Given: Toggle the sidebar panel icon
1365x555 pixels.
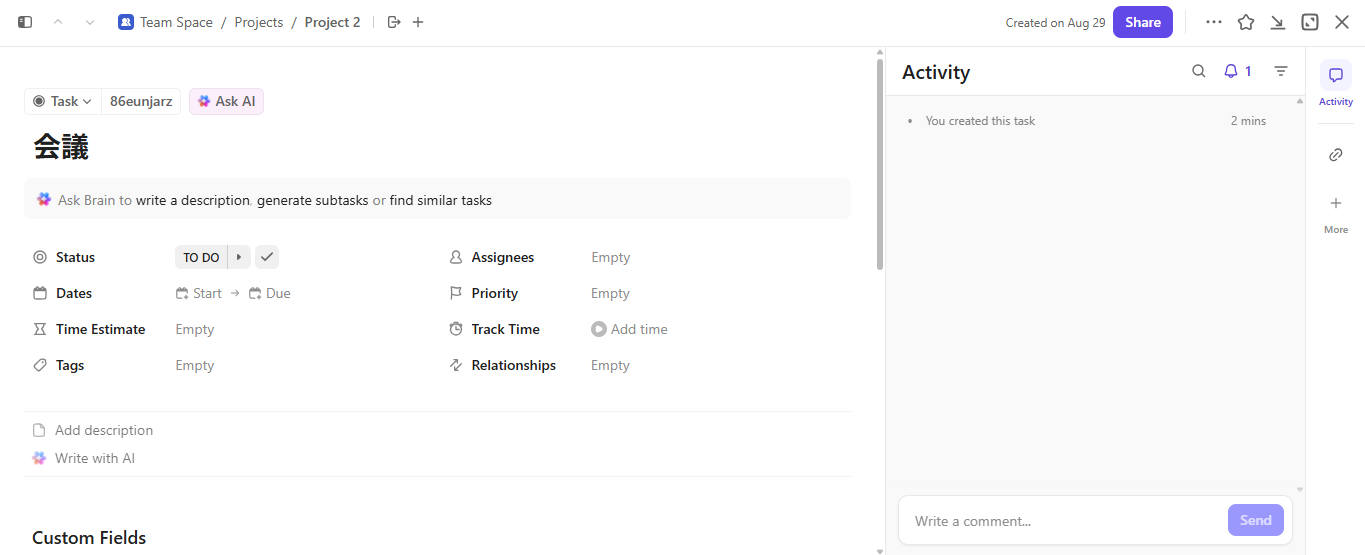Looking at the screenshot, I should click(25, 22).
